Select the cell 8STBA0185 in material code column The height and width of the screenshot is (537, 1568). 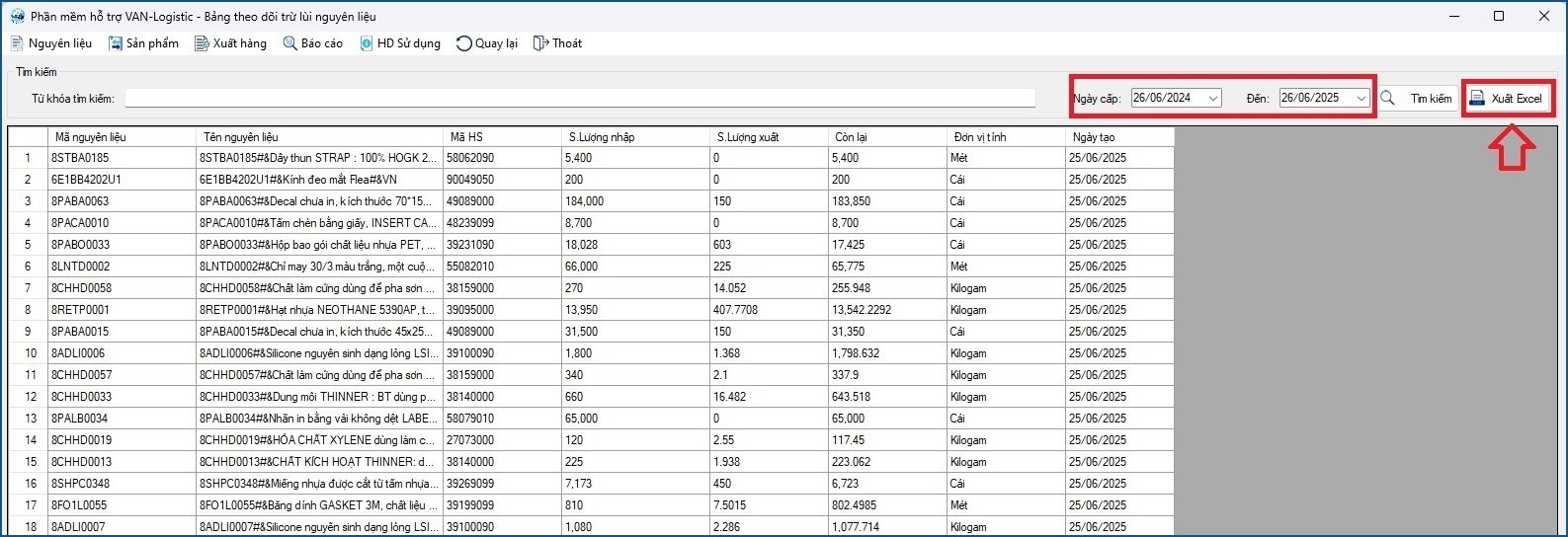[123, 158]
